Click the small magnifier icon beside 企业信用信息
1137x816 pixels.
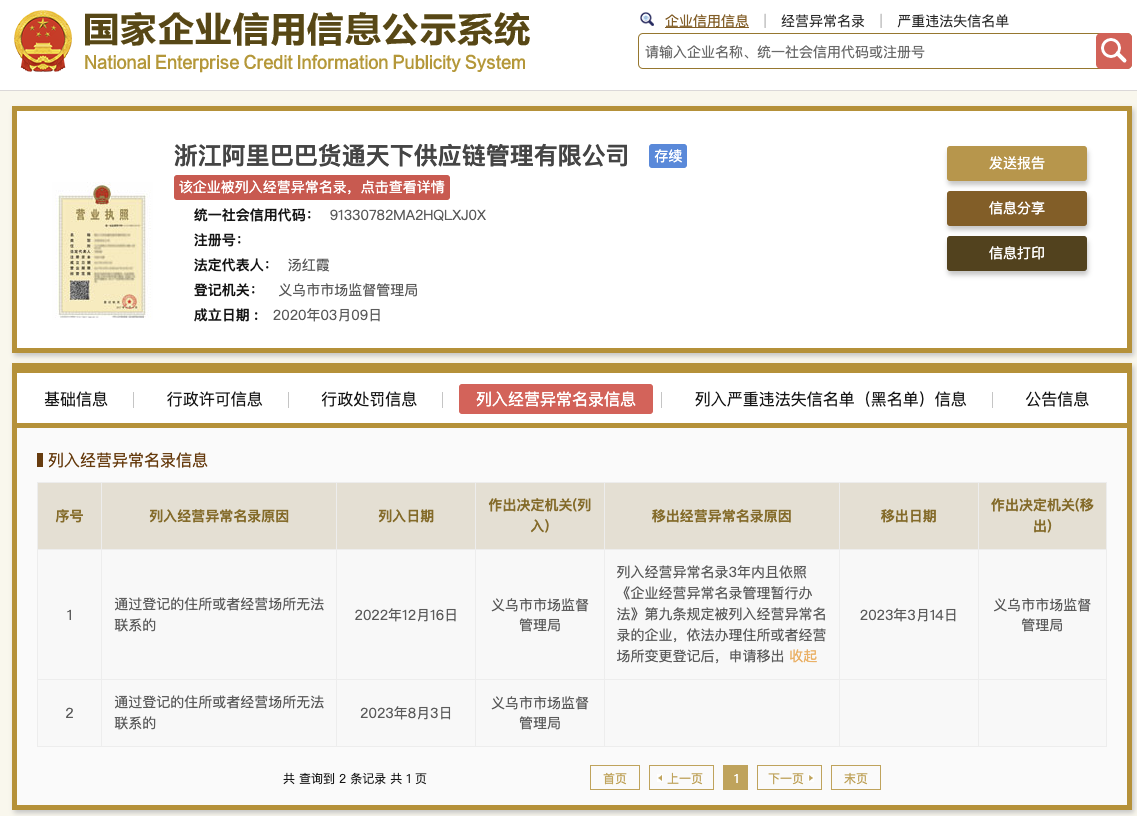point(647,20)
